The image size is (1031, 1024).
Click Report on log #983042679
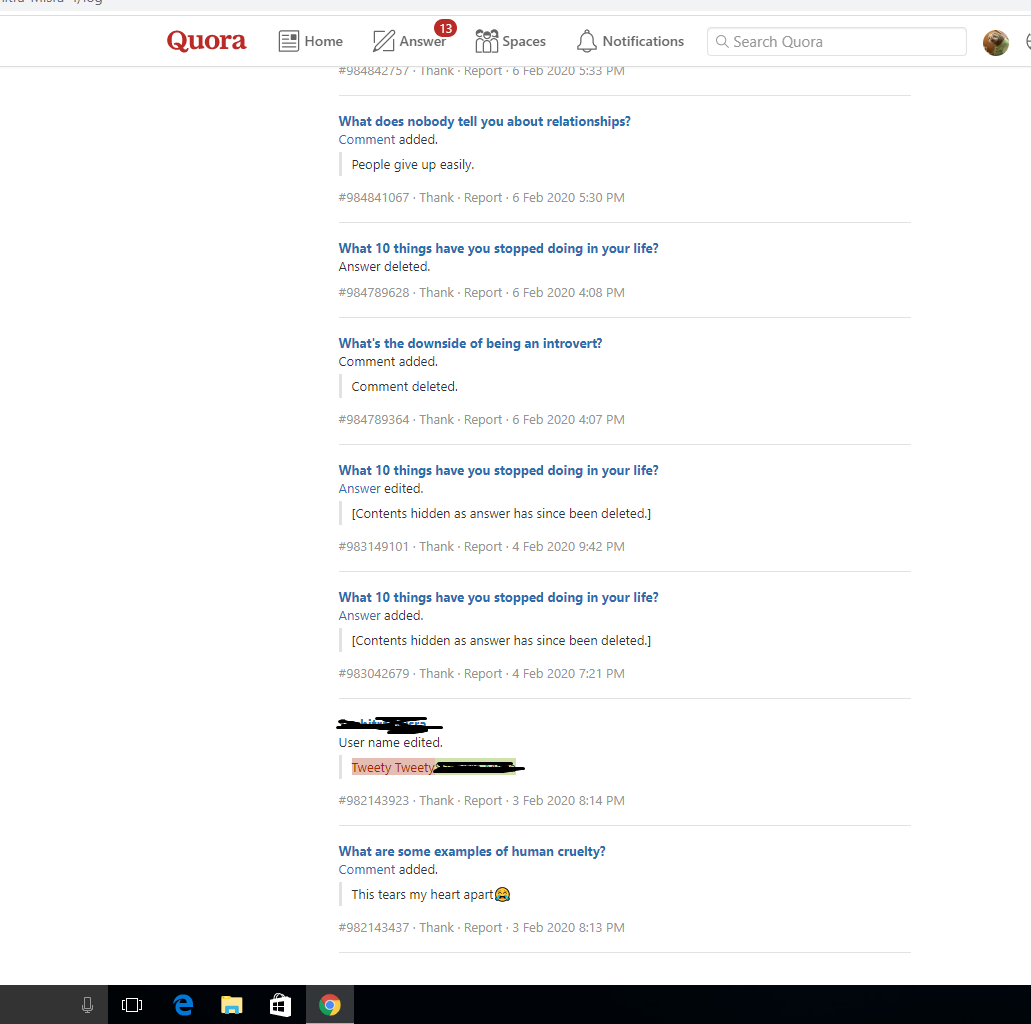pos(483,673)
